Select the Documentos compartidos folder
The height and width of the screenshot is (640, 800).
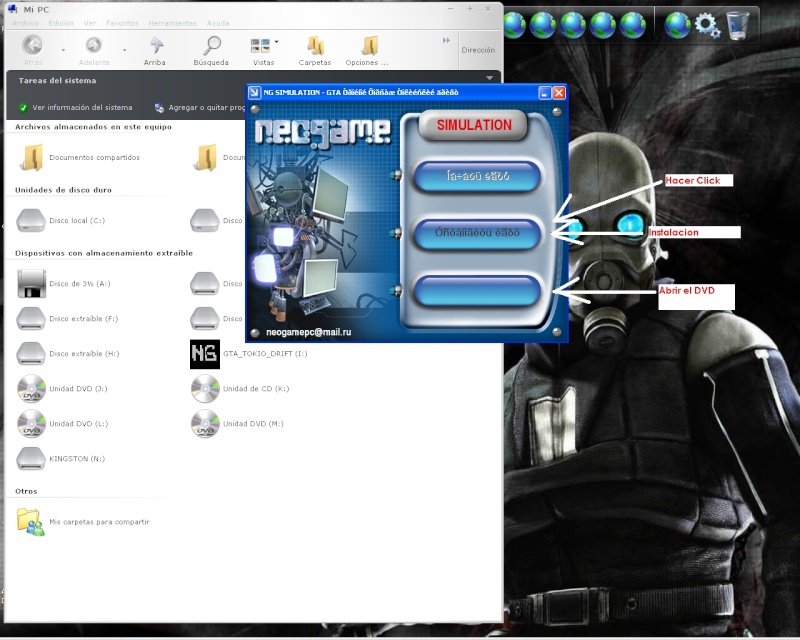(79, 158)
